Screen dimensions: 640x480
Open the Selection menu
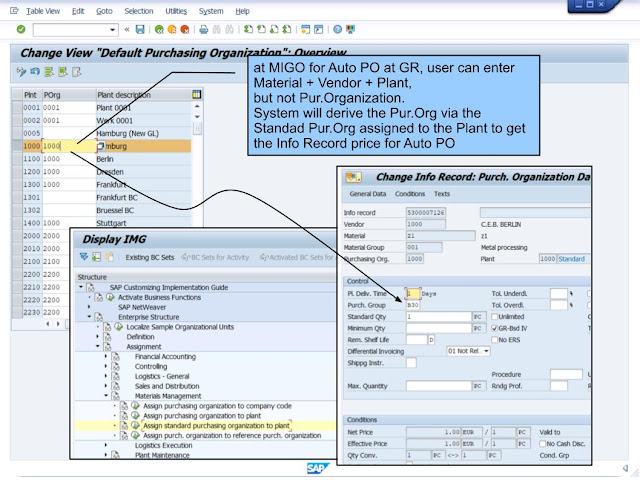[139, 11]
